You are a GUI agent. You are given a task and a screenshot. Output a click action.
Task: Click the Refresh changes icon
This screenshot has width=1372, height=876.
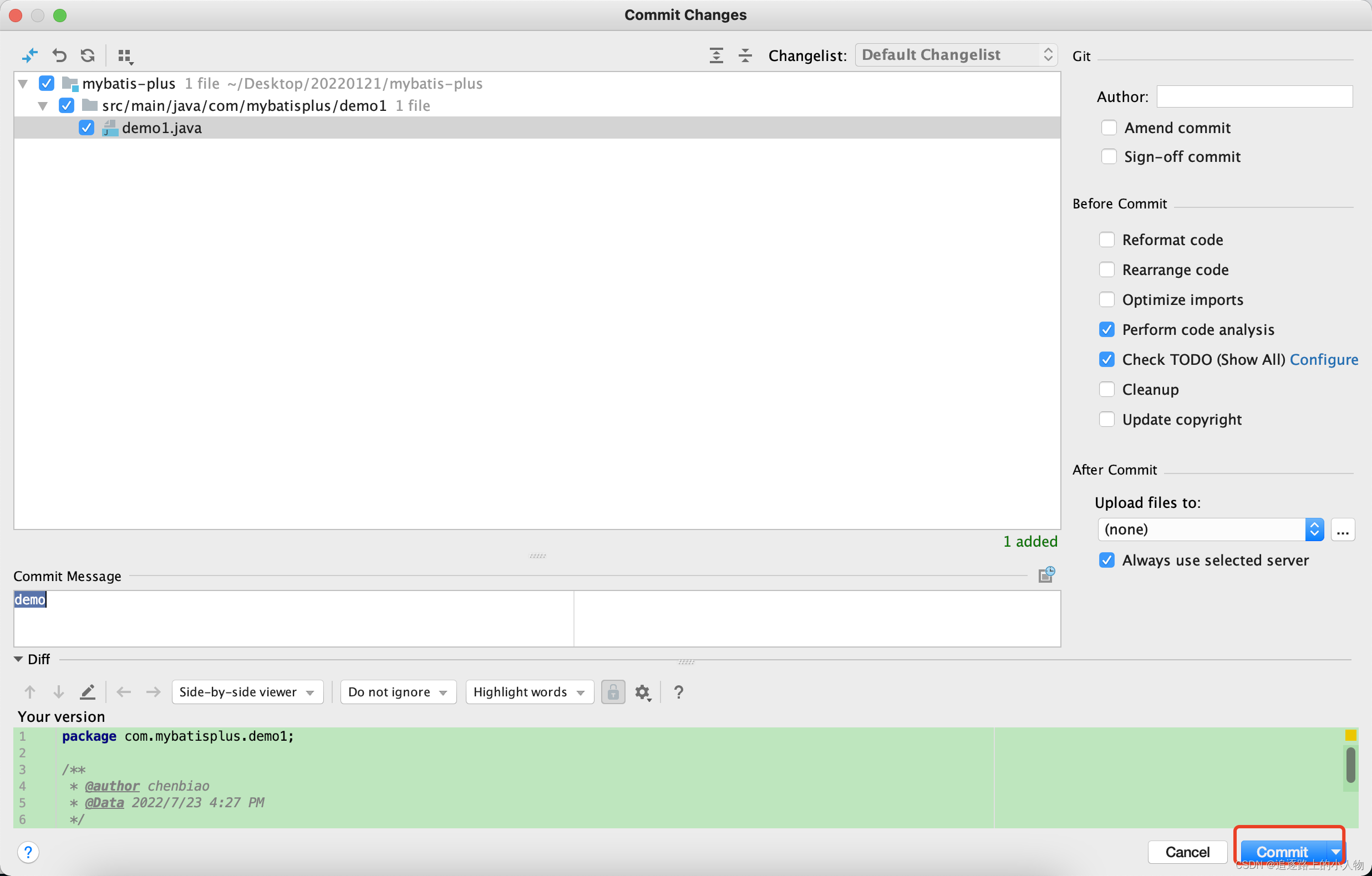[88, 55]
